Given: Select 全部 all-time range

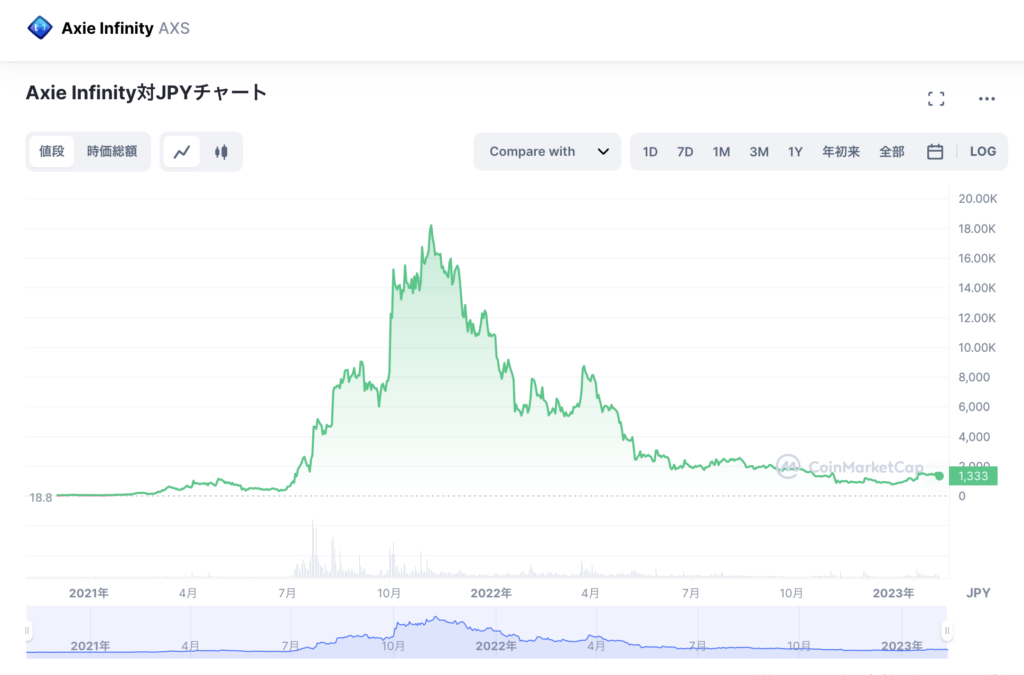Looking at the screenshot, I should click(892, 152).
